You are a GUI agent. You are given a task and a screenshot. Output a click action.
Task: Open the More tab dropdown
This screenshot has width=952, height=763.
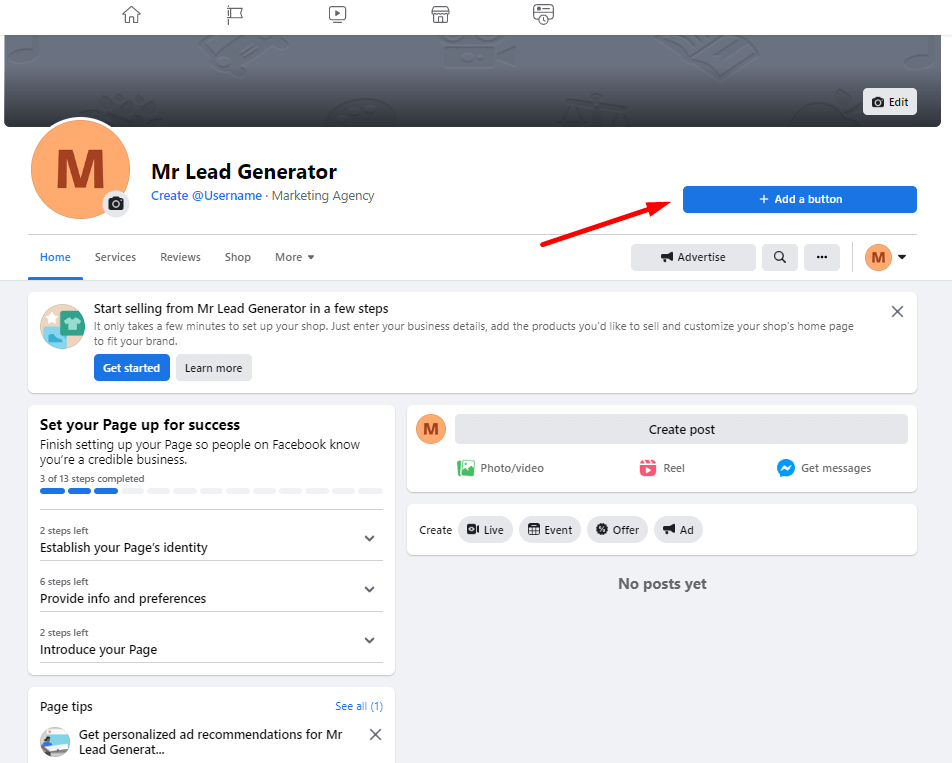(294, 257)
